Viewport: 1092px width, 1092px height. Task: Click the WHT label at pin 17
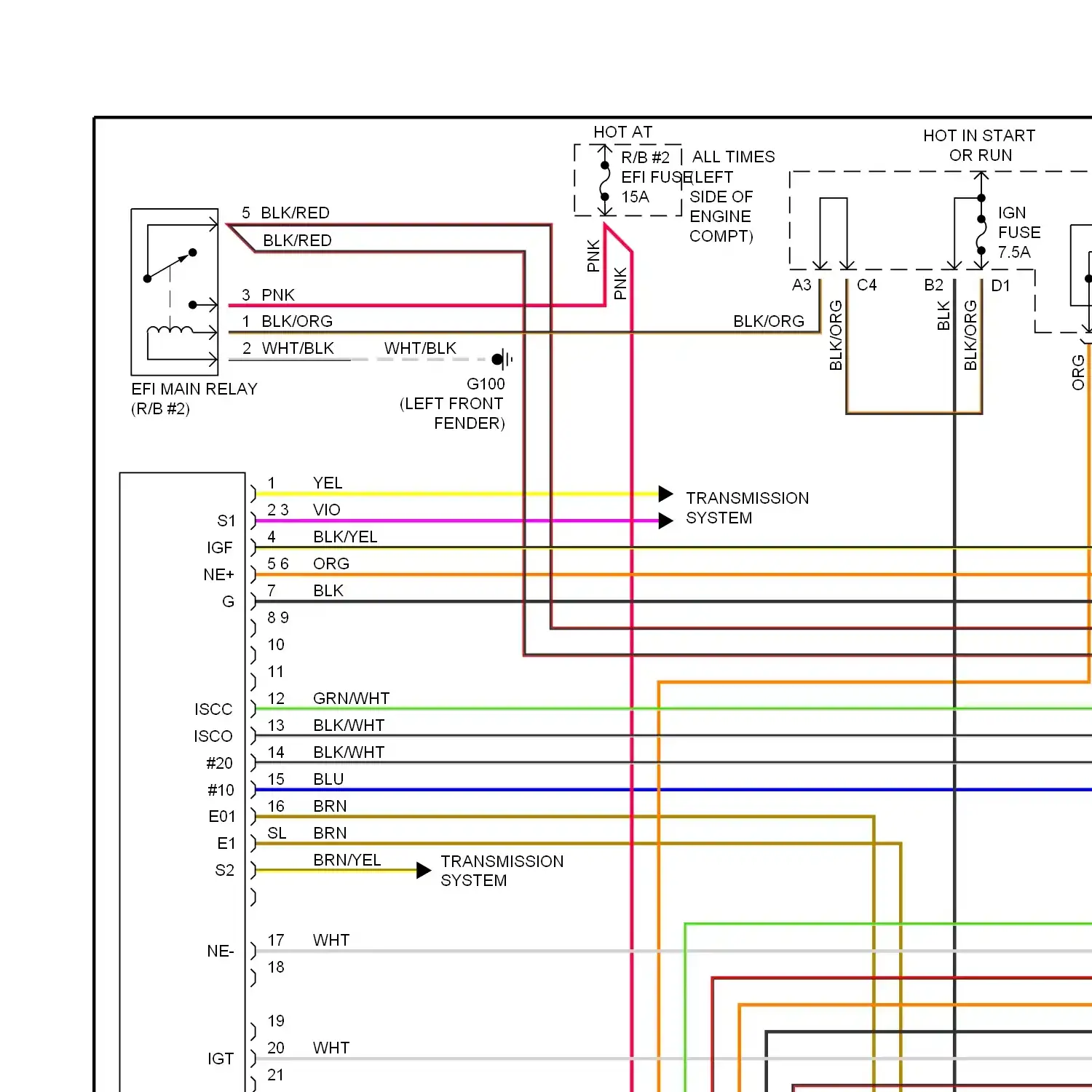(x=331, y=940)
